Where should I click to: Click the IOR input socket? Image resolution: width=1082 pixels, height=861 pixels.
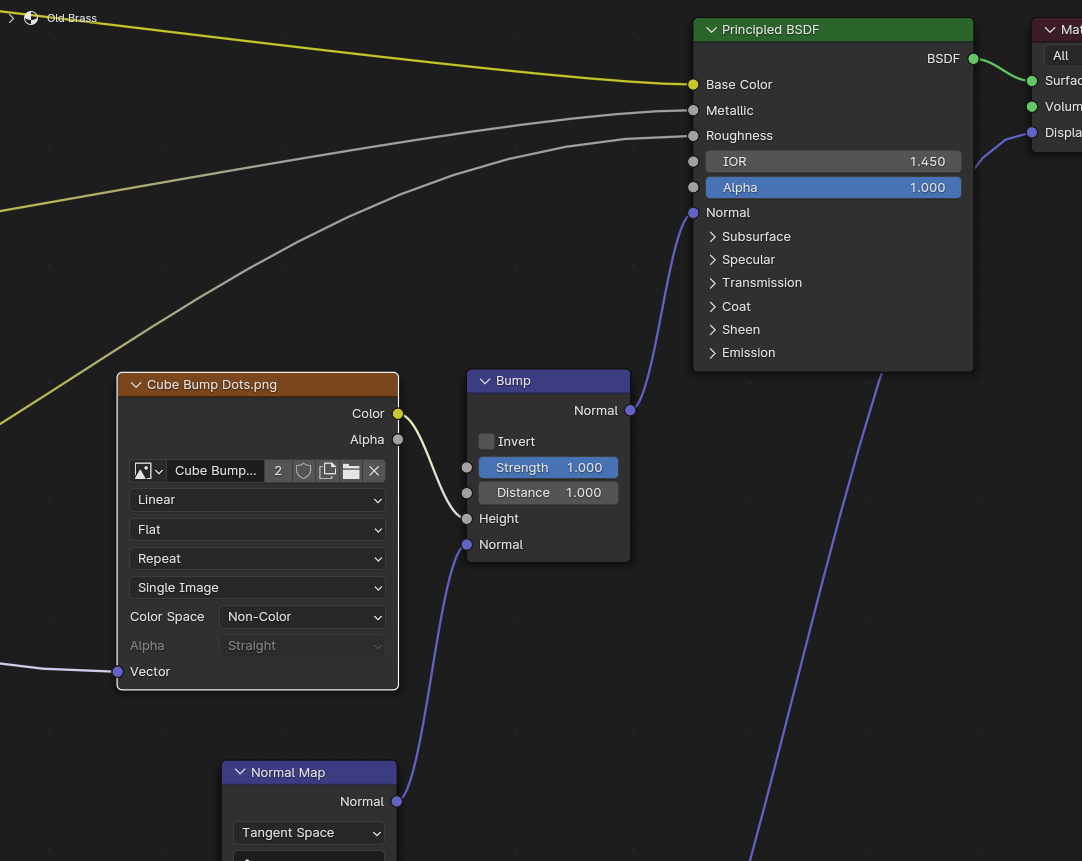click(693, 161)
